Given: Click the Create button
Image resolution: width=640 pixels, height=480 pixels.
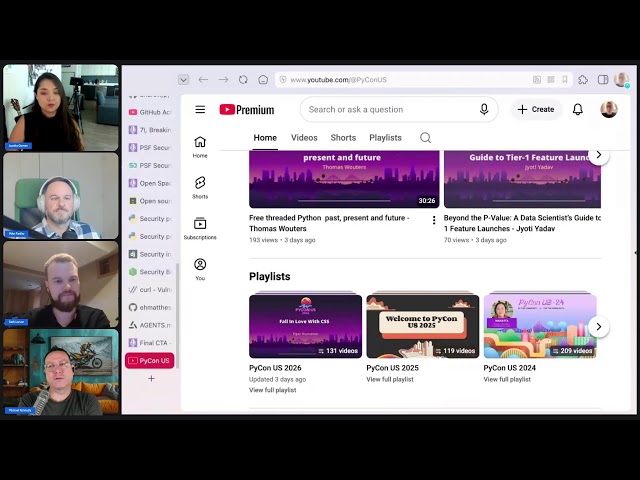Looking at the screenshot, I should 536,109.
